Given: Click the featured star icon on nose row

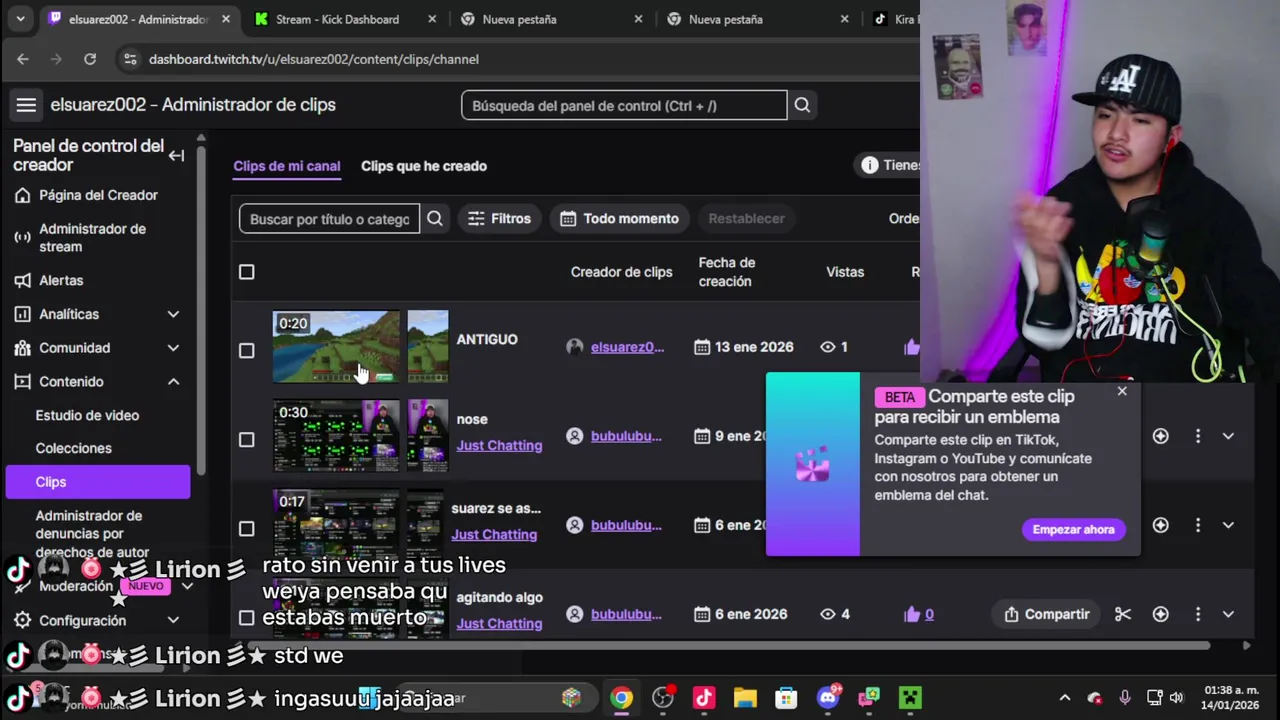Looking at the screenshot, I should (x=1160, y=436).
